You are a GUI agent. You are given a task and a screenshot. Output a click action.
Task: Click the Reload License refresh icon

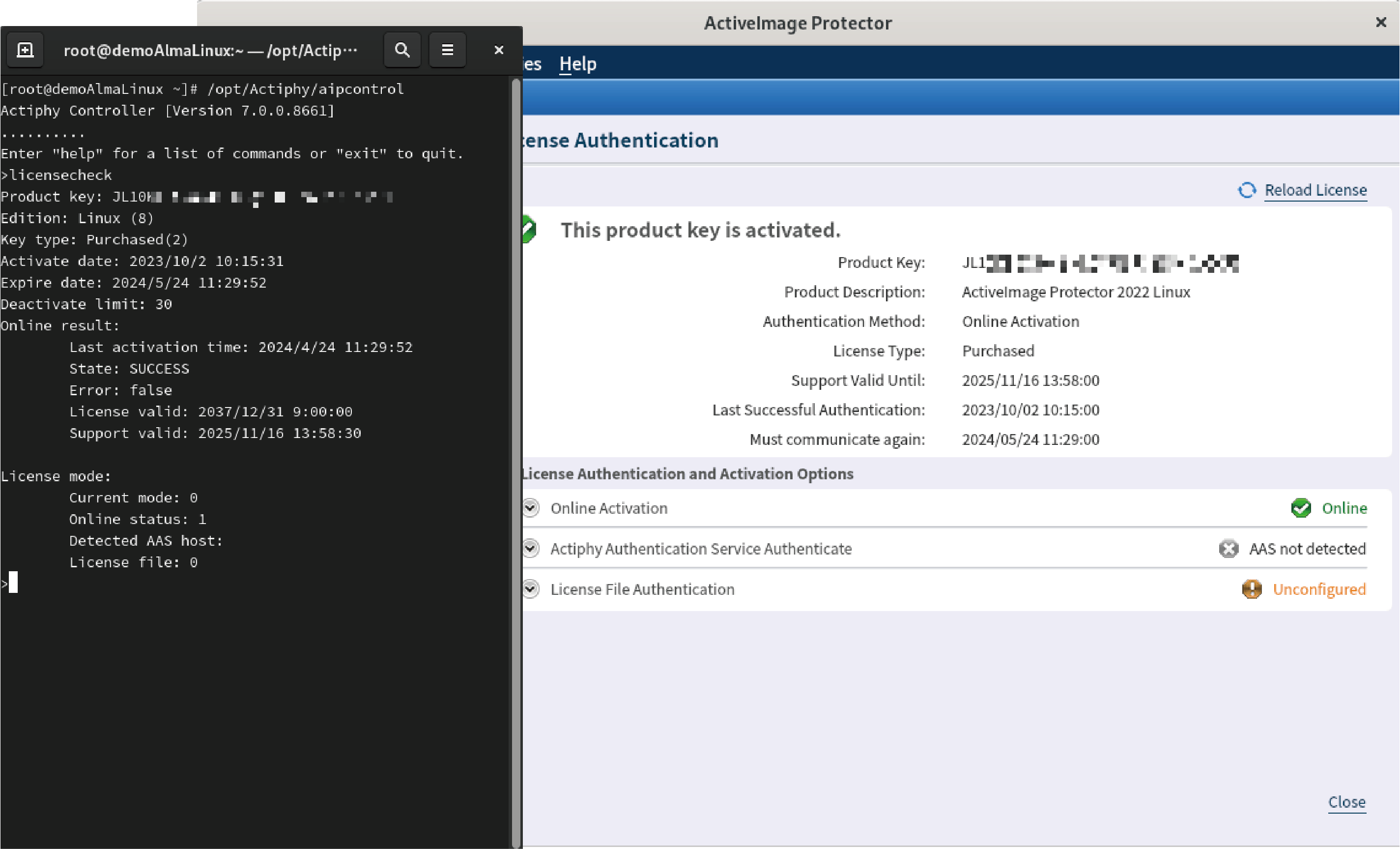[x=1247, y=190]
